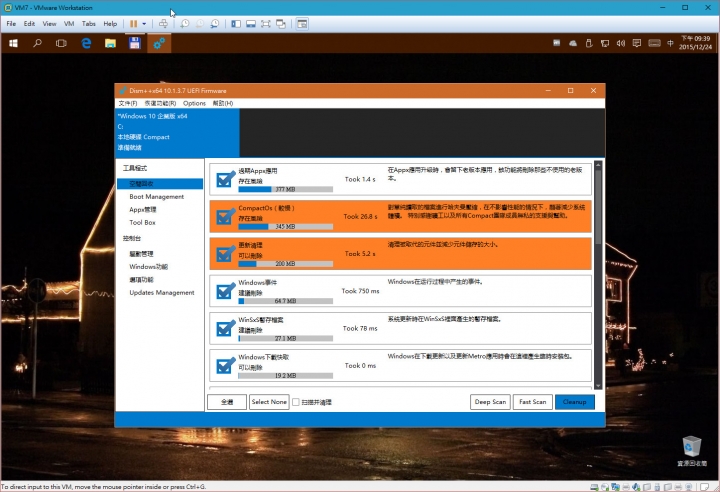The image size is (720, 492).
Task: Start a Deep Scan
Action: [490, 402]
